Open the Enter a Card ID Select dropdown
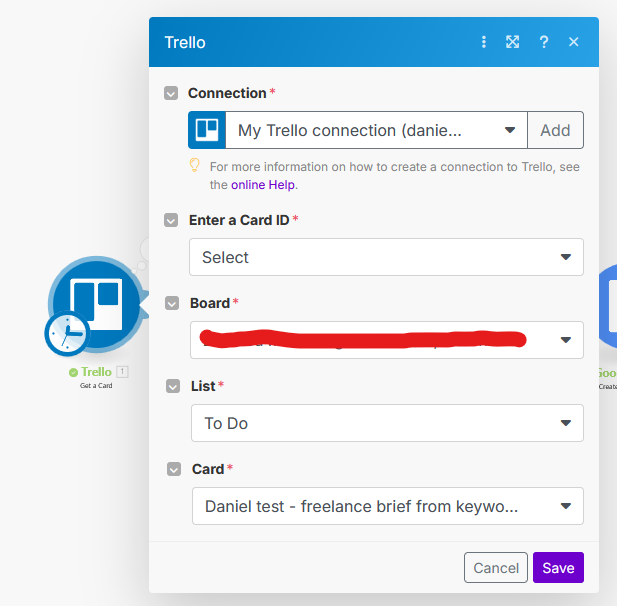The width and height of the screenshot is (617, 606). pos(386,257)
